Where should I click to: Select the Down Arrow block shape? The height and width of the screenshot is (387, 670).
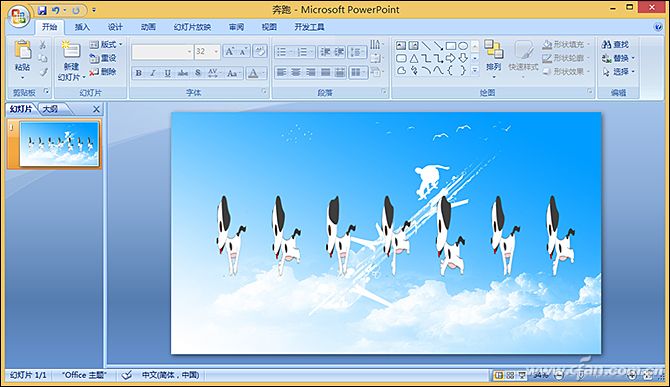click(463, 58)
